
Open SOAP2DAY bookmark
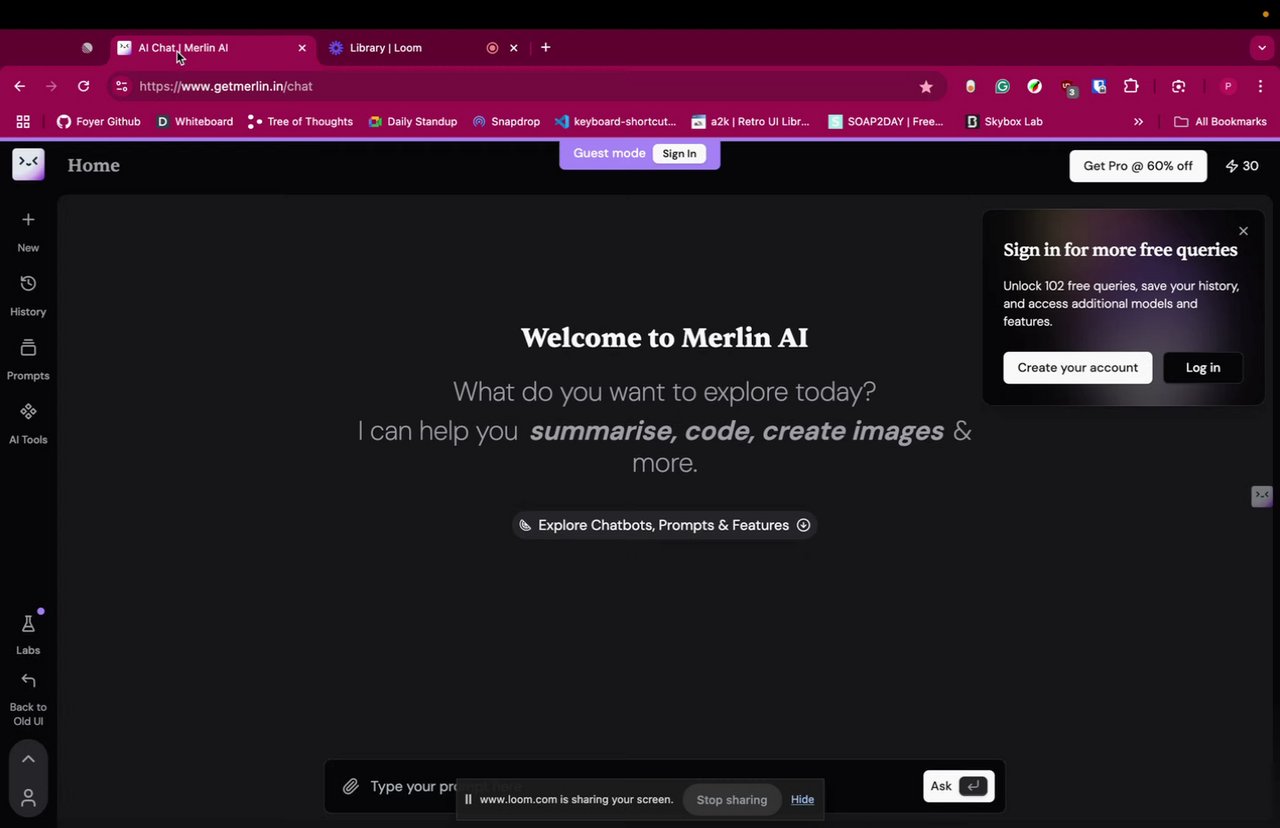click(x=886, y=122)
